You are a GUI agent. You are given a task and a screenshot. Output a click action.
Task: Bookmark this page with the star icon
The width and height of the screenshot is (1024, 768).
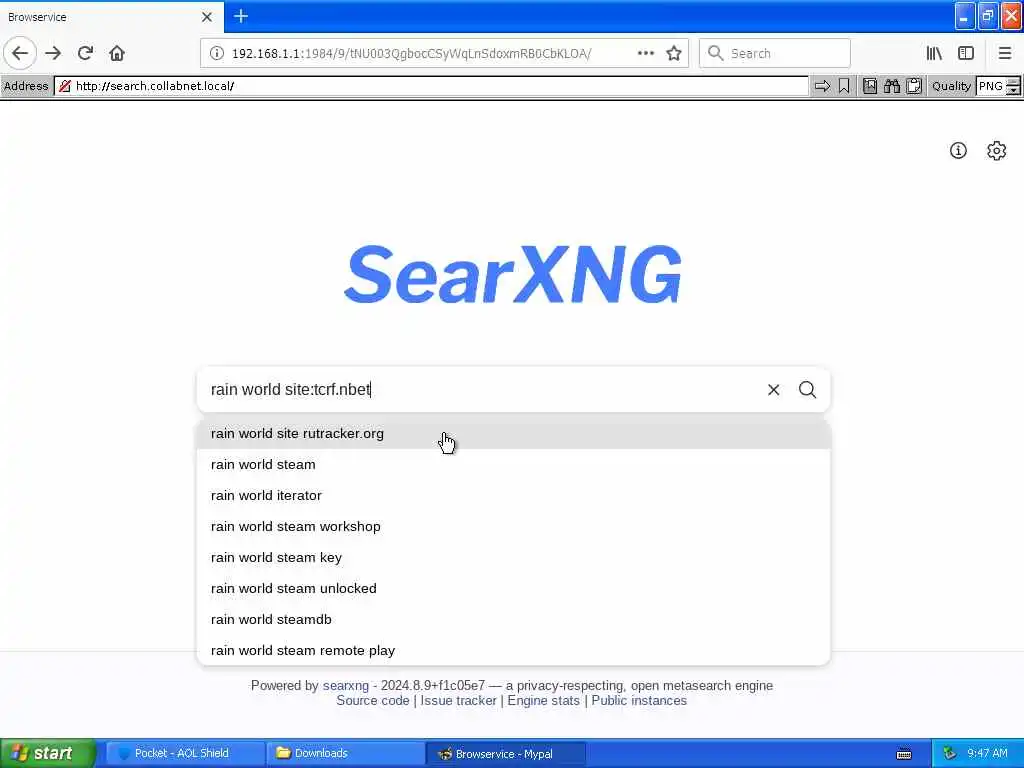674,53
